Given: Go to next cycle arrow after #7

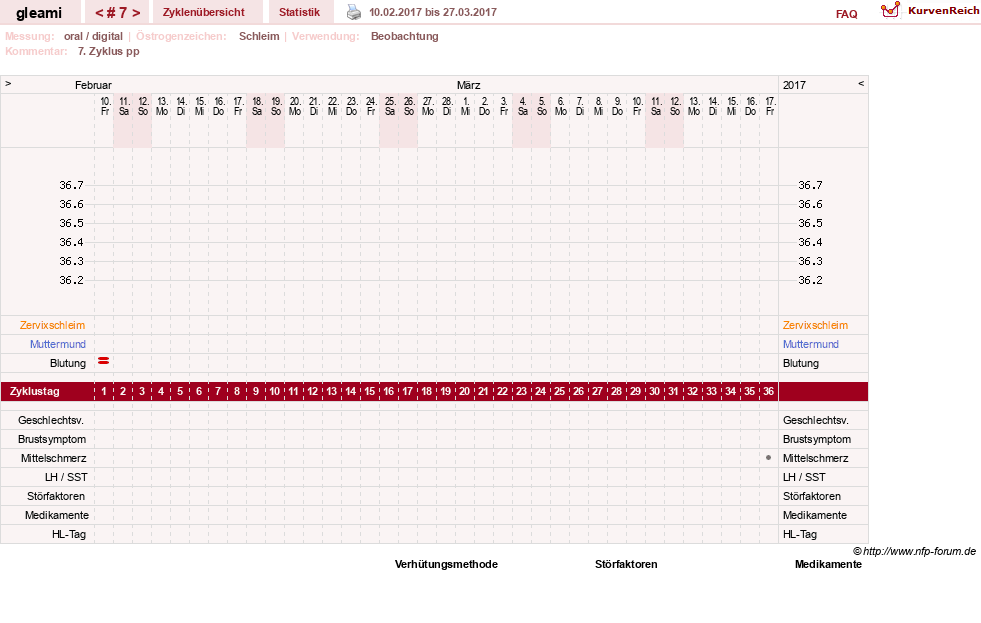Looking at the screenshot, I should 136,13.
